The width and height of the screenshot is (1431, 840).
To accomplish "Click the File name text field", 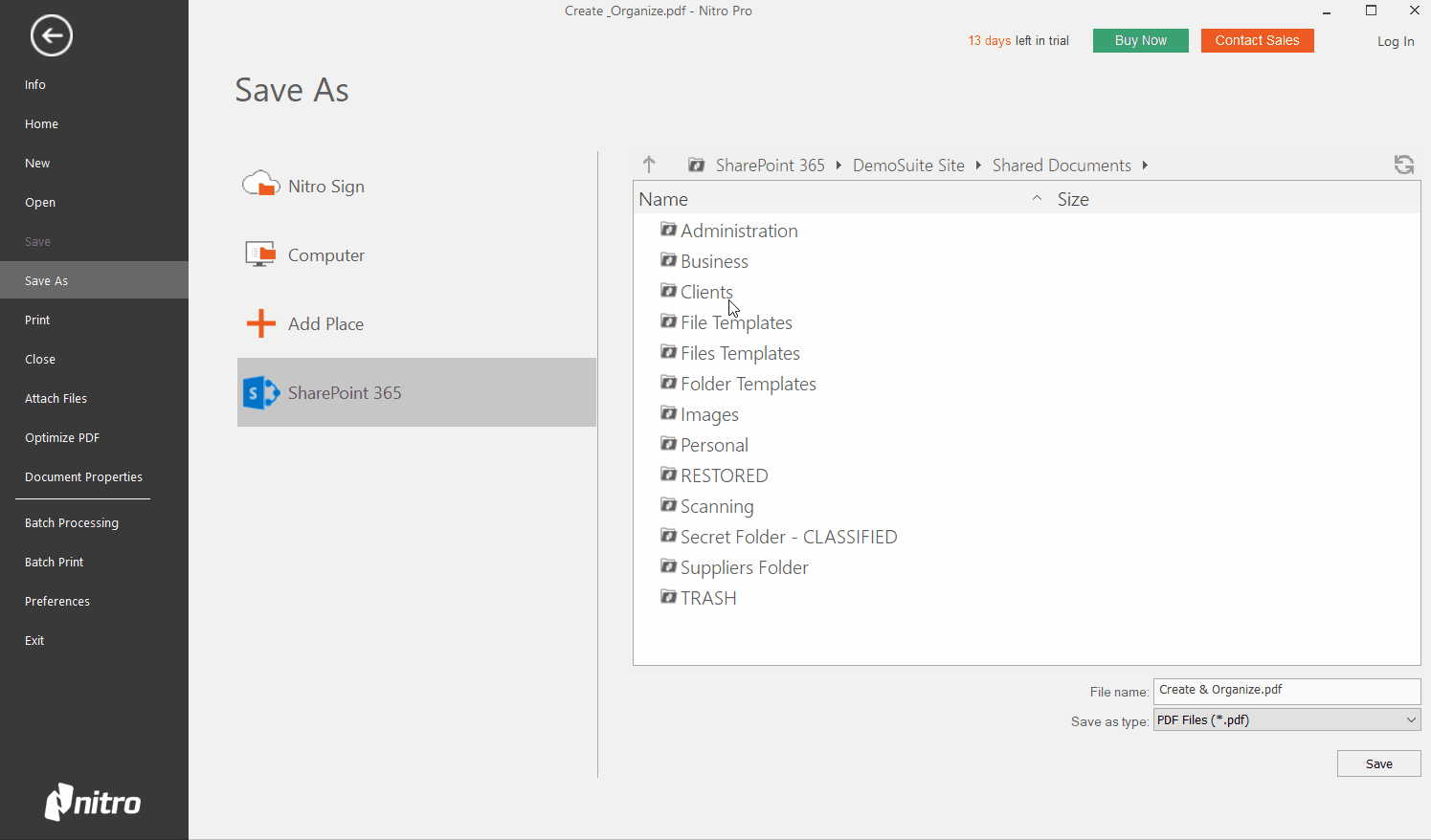I will click(1286, 690).
